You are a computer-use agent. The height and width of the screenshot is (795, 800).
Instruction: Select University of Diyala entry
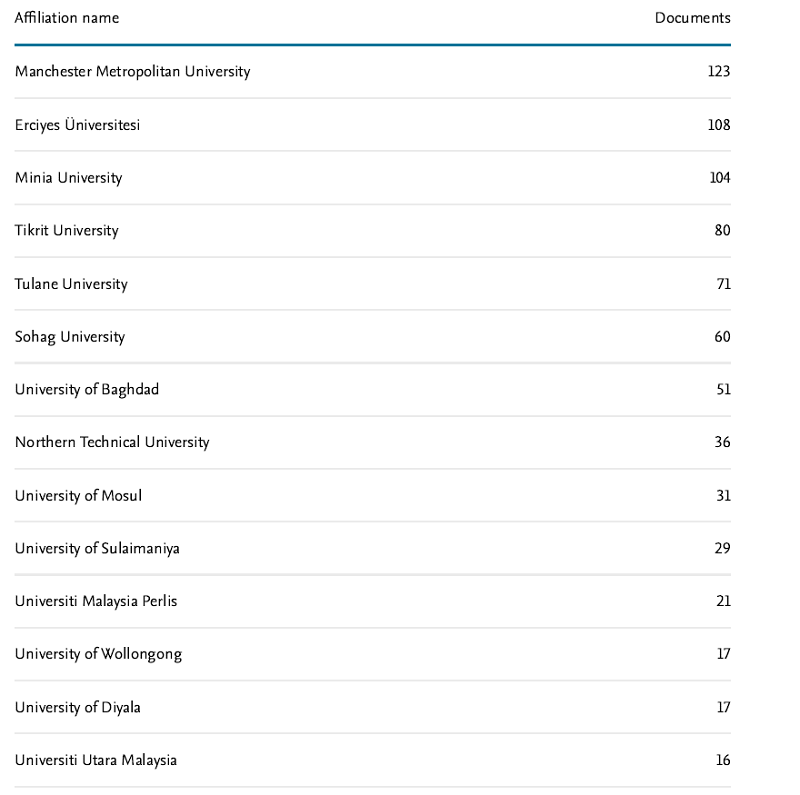coord(77,708)
